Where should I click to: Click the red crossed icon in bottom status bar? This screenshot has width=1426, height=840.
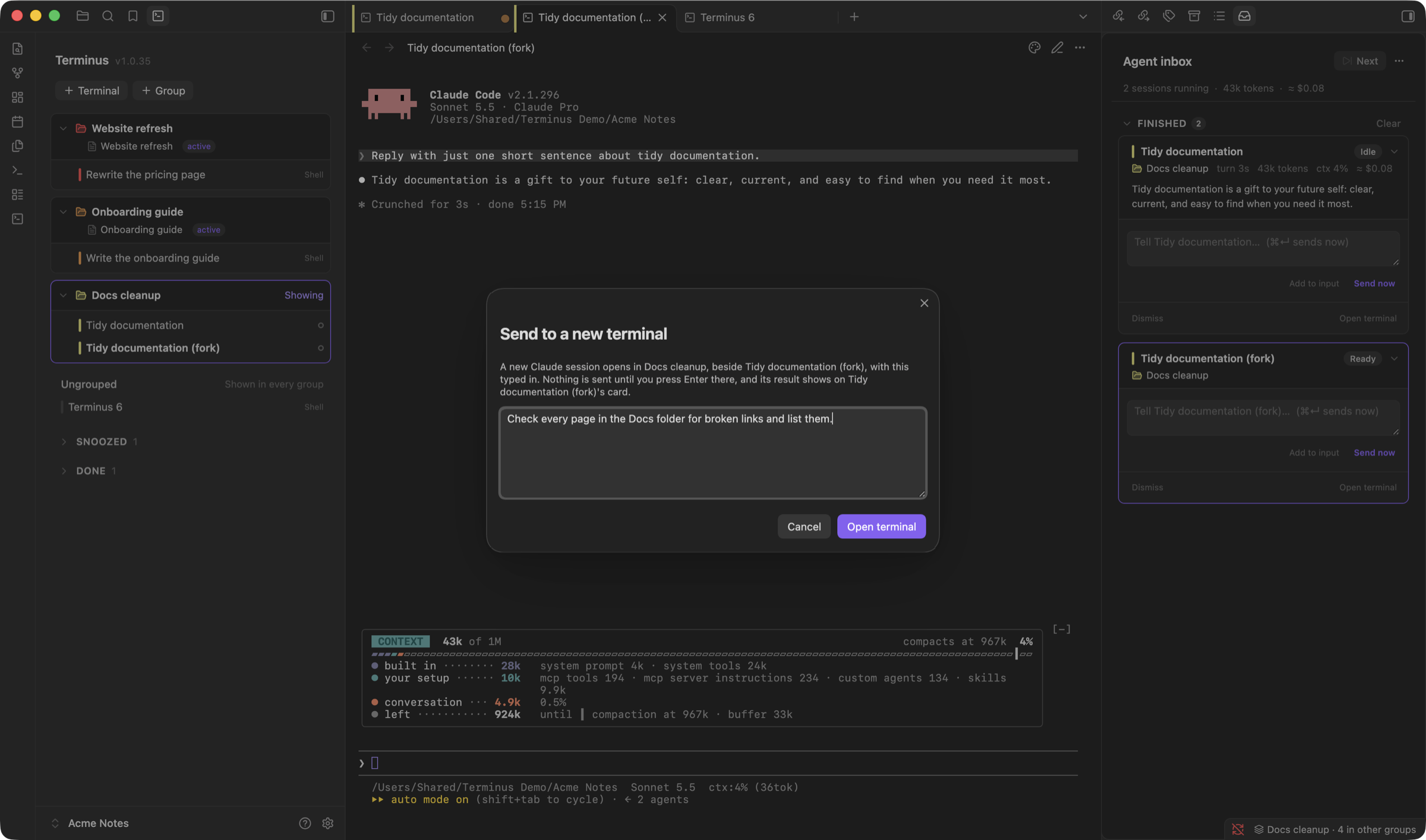(1238, 829)
